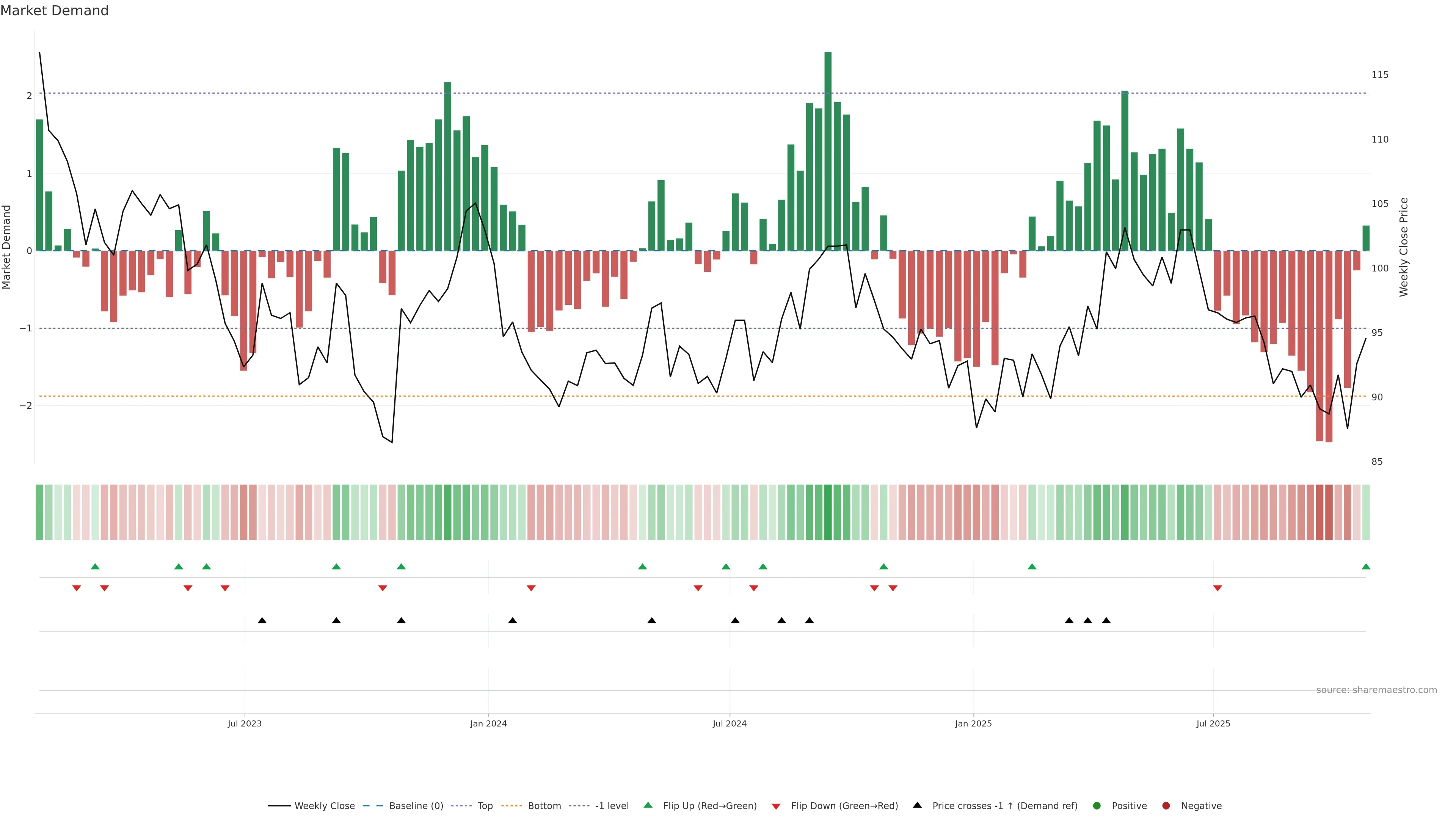Click the darkest red heatmap cell near right end
This screenshot has width=1456, height=819.
click(1328, 512)
